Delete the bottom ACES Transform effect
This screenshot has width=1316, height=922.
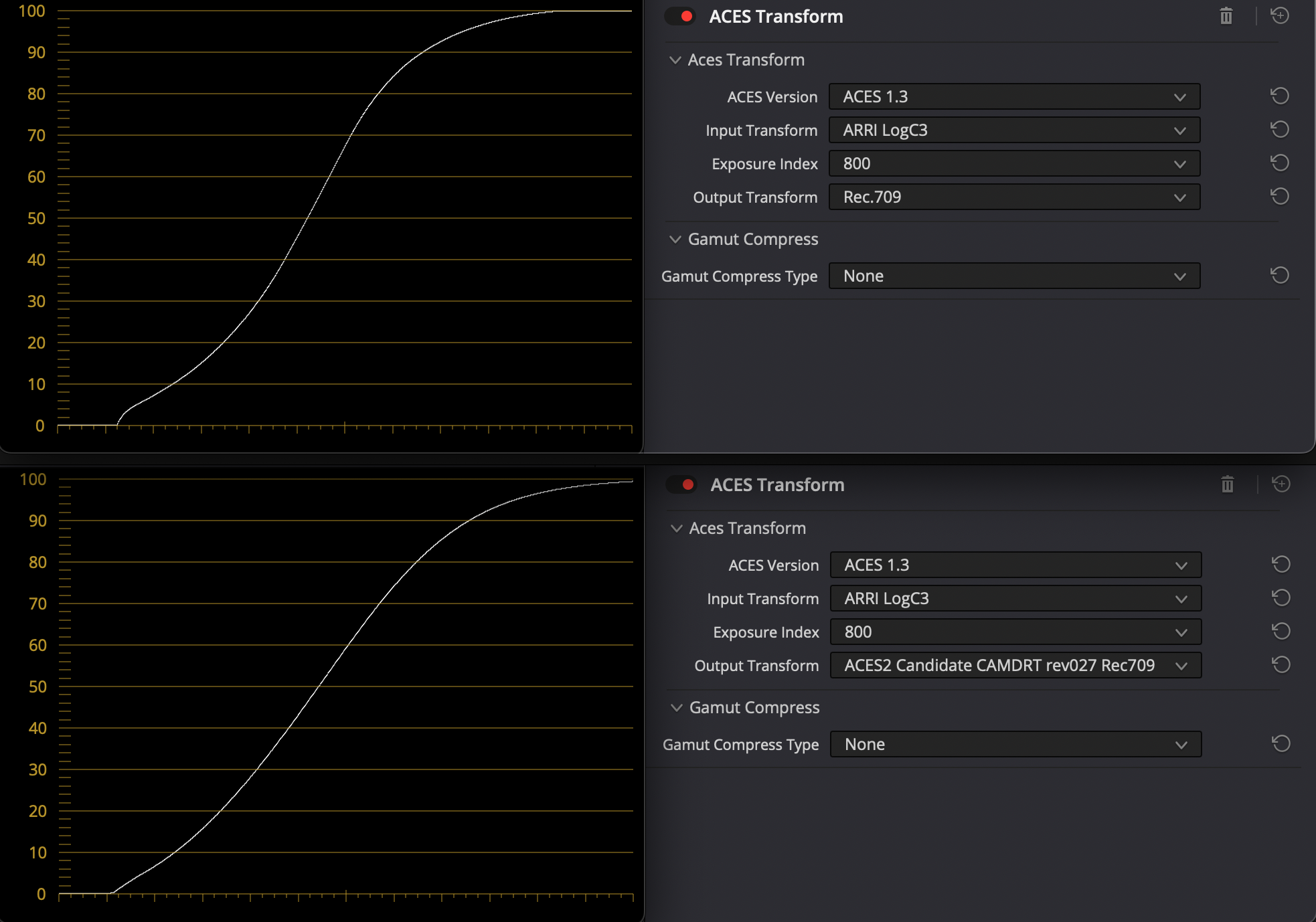[1228, 484]
